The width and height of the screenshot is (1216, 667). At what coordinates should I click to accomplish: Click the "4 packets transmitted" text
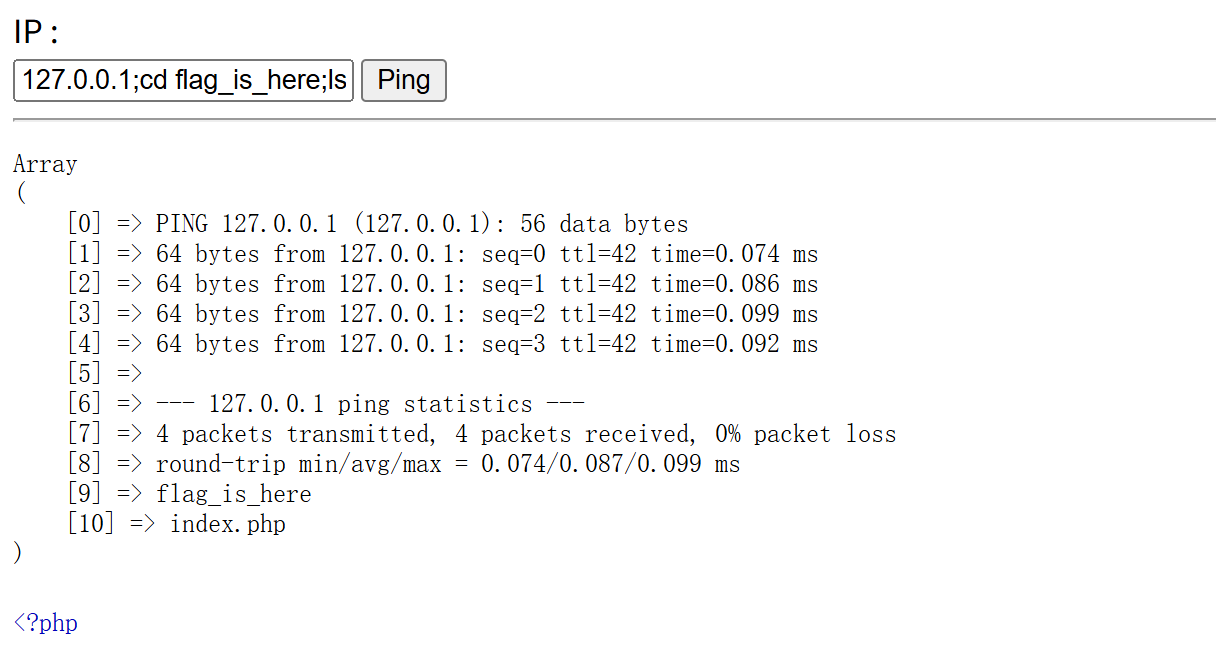295,434
